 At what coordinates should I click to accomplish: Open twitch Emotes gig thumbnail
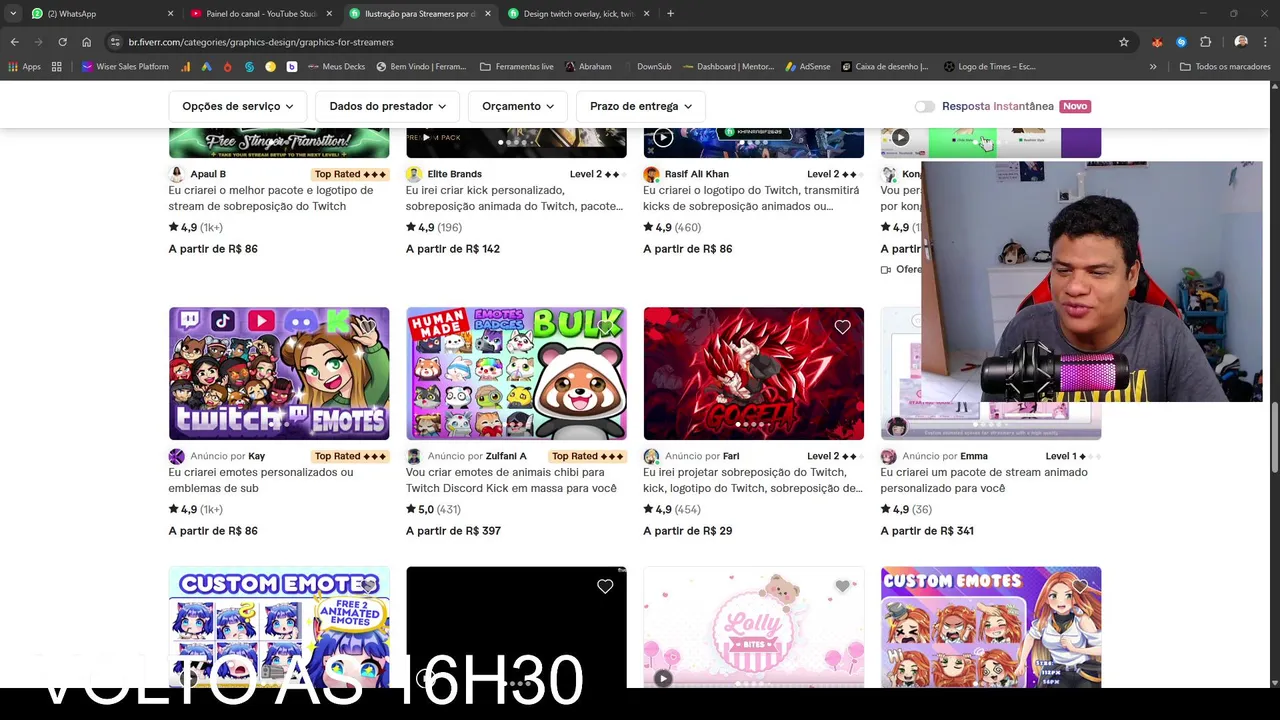click(x=279, y=373)
